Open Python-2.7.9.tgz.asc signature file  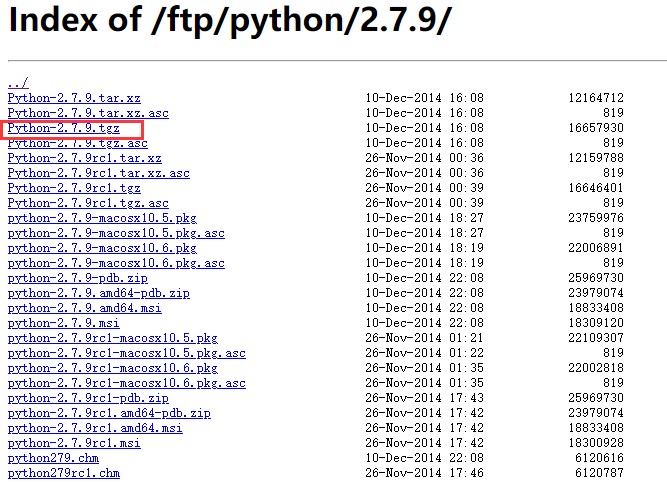[x=77, y=143]
